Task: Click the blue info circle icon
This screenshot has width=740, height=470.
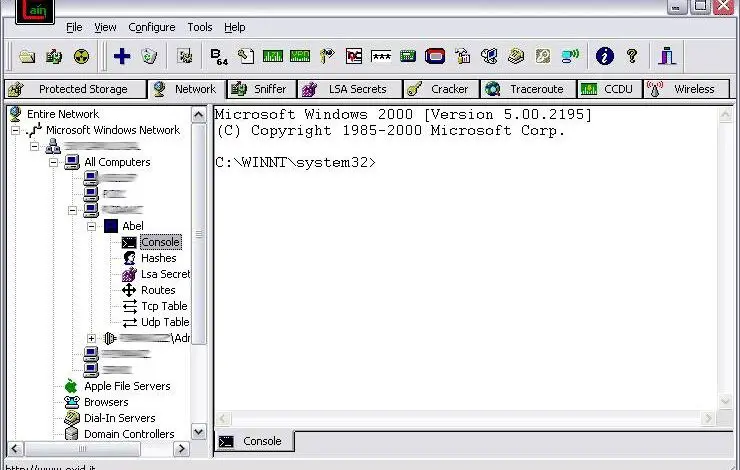Action: coord(605,56)
